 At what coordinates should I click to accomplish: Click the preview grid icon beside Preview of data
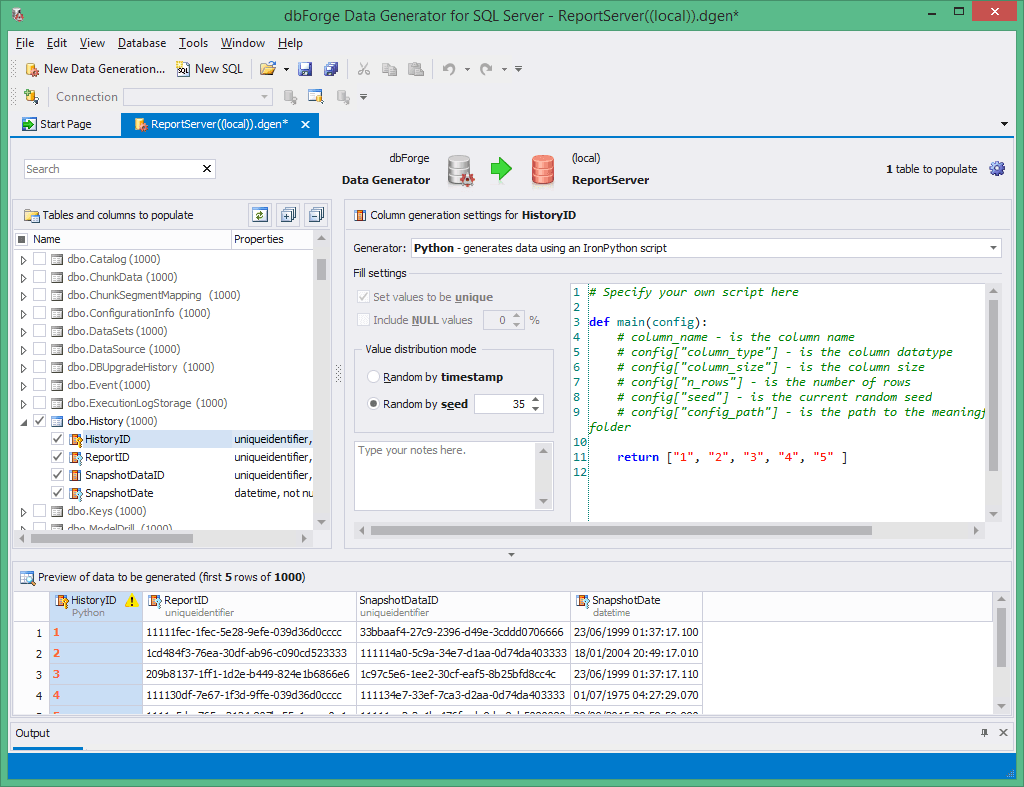click(27, 577)
